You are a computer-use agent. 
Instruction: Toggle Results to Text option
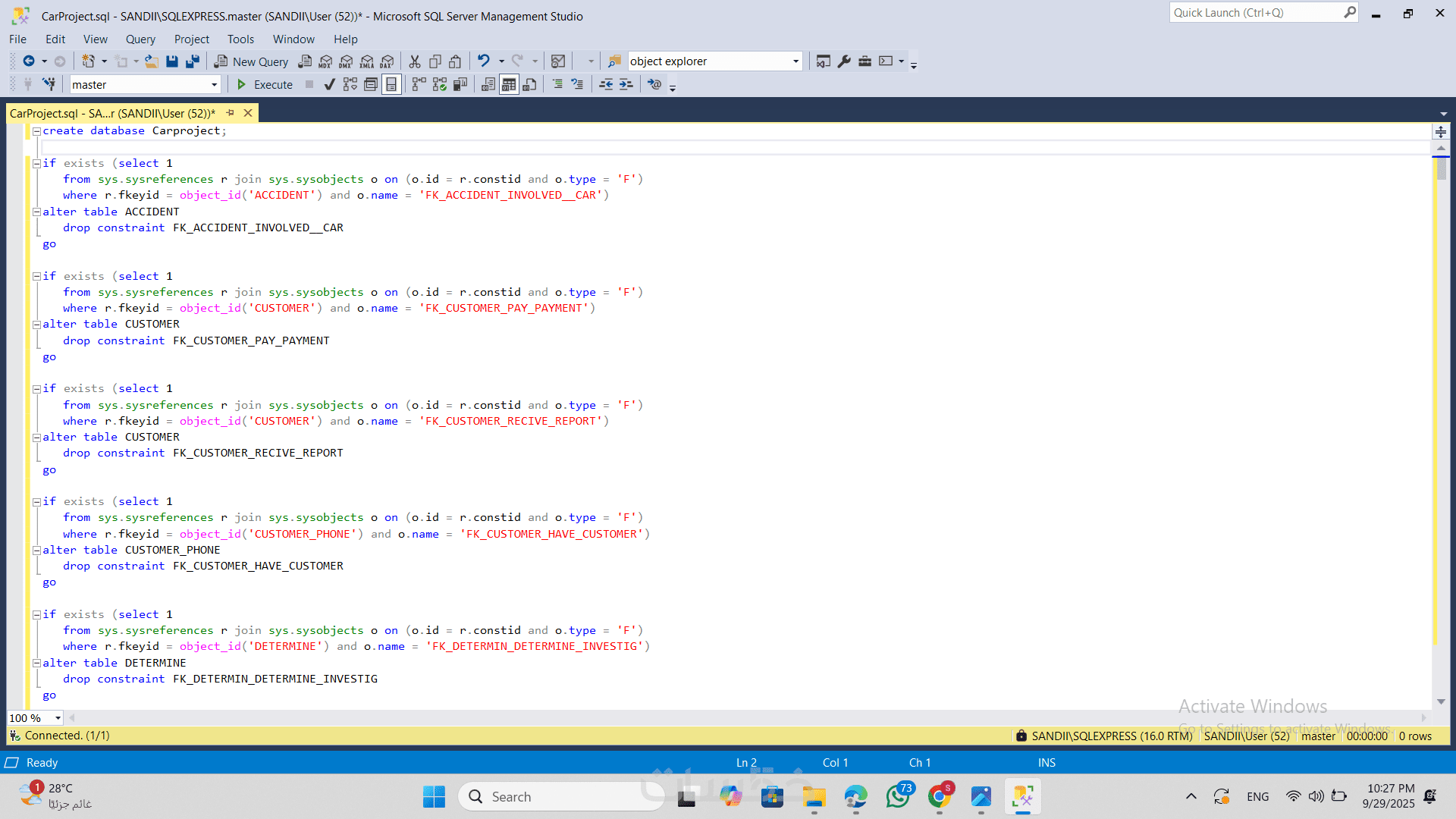pos(488,84)
